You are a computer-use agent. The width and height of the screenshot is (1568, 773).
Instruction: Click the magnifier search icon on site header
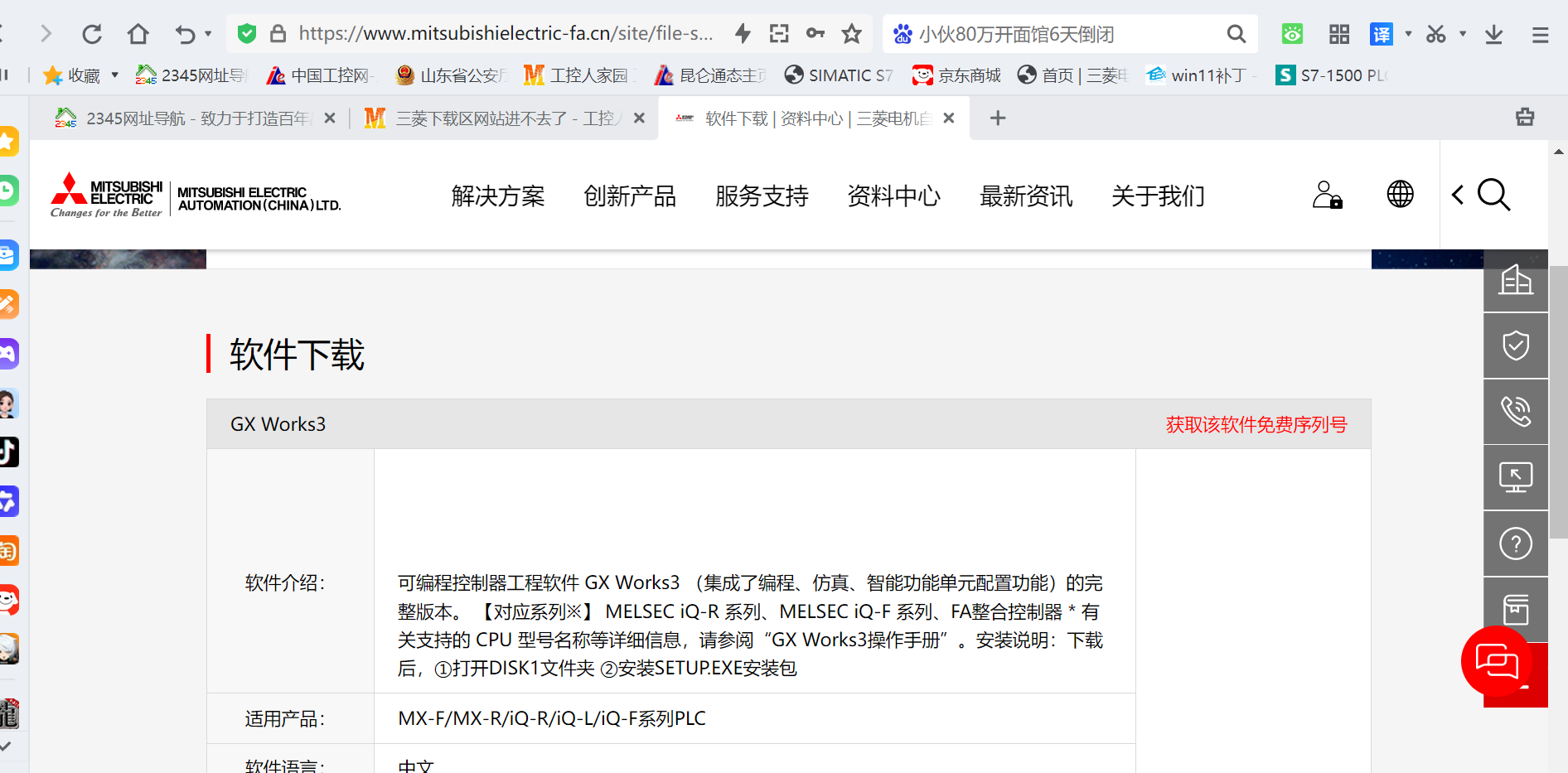click(x=1493, y=196)
